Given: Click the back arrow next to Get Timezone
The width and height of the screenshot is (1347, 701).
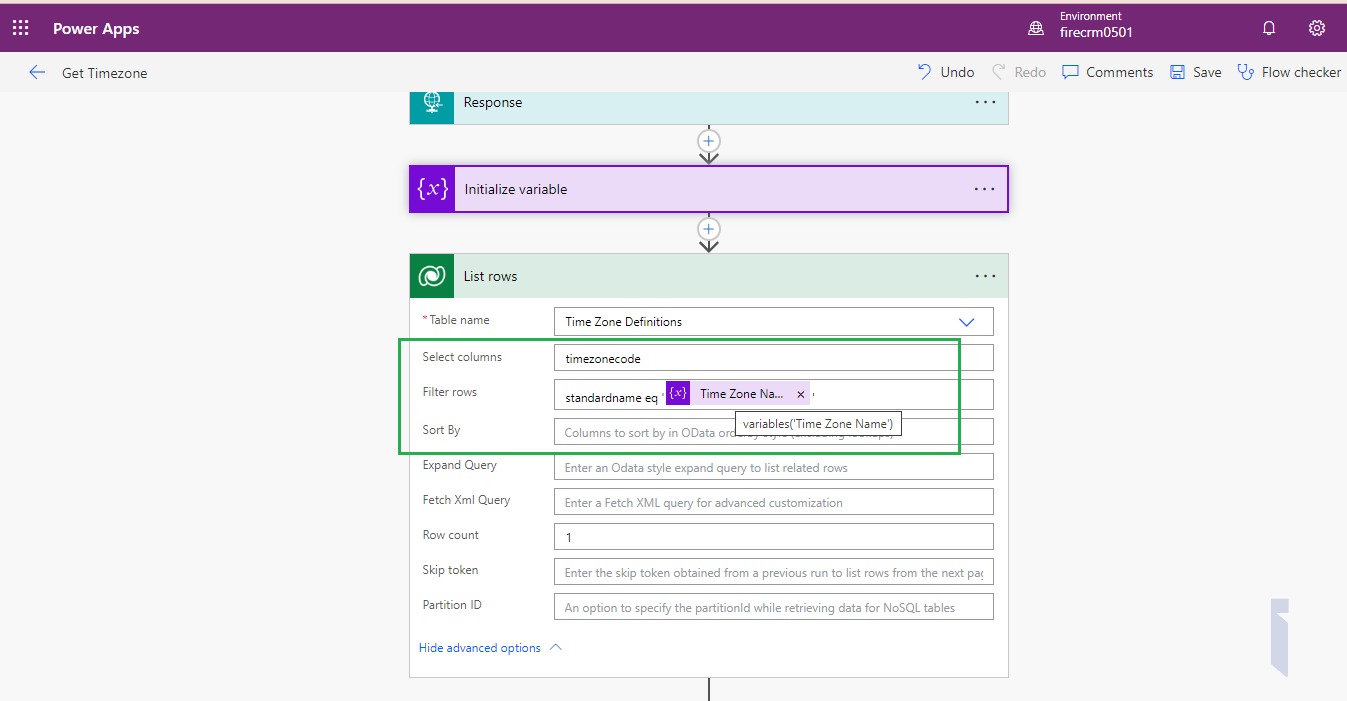Looking at the screenshot, I should 36,71.
